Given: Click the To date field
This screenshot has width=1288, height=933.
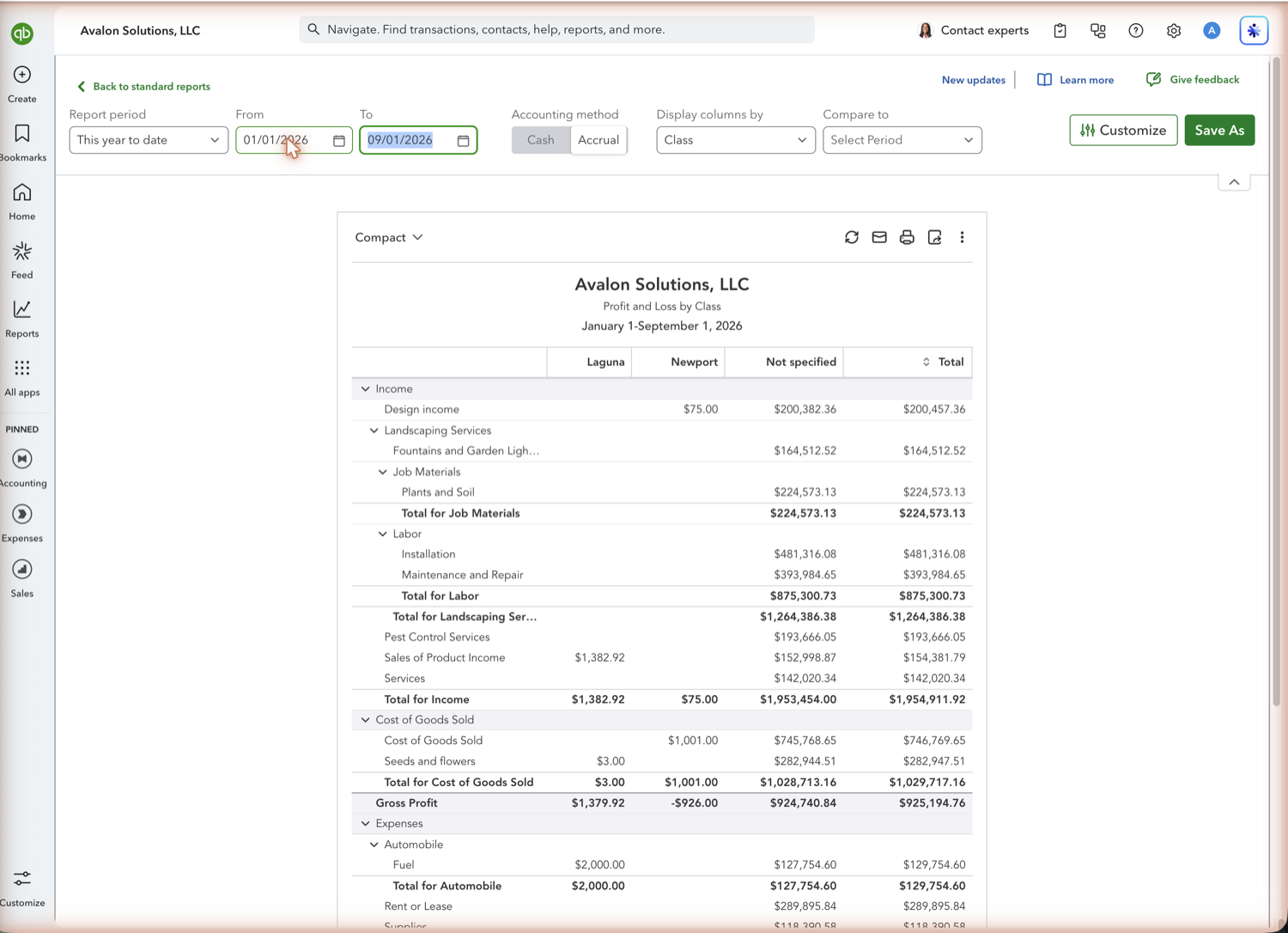Looking at the screenshot, I should [x=418, y=140].
